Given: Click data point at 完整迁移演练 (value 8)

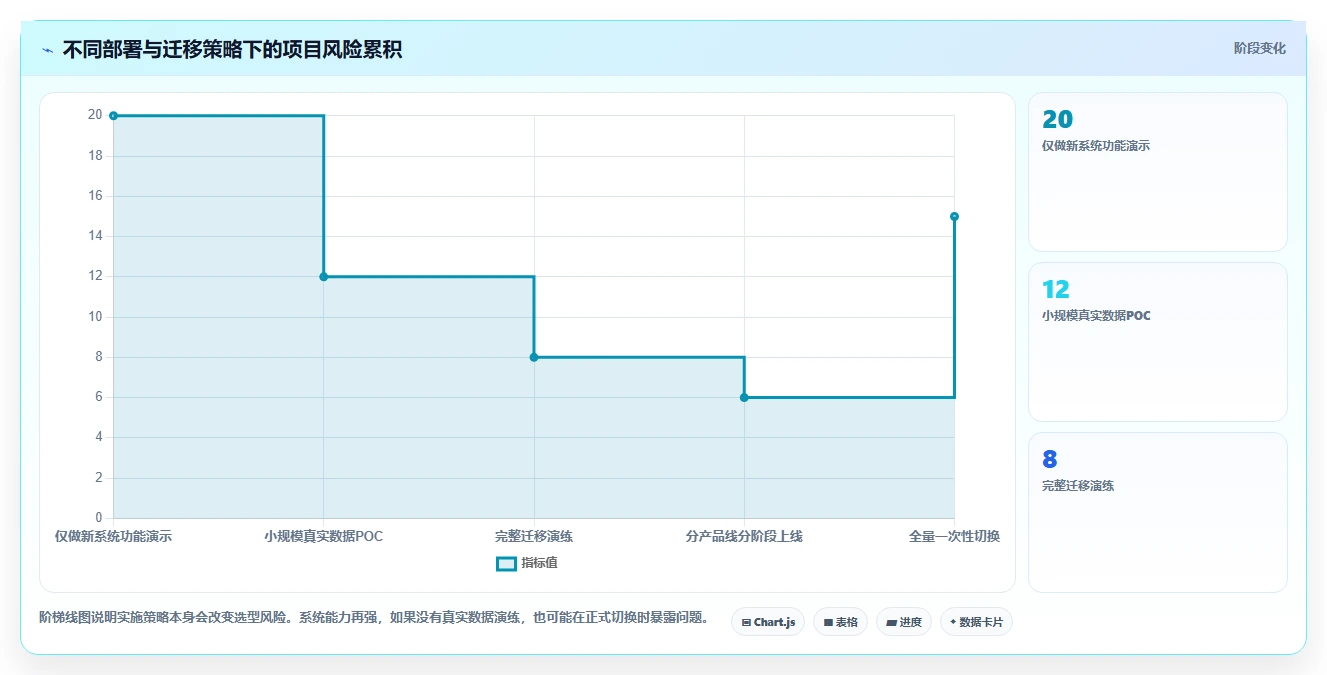Looking at the screenshot, I should pos(534,357).
